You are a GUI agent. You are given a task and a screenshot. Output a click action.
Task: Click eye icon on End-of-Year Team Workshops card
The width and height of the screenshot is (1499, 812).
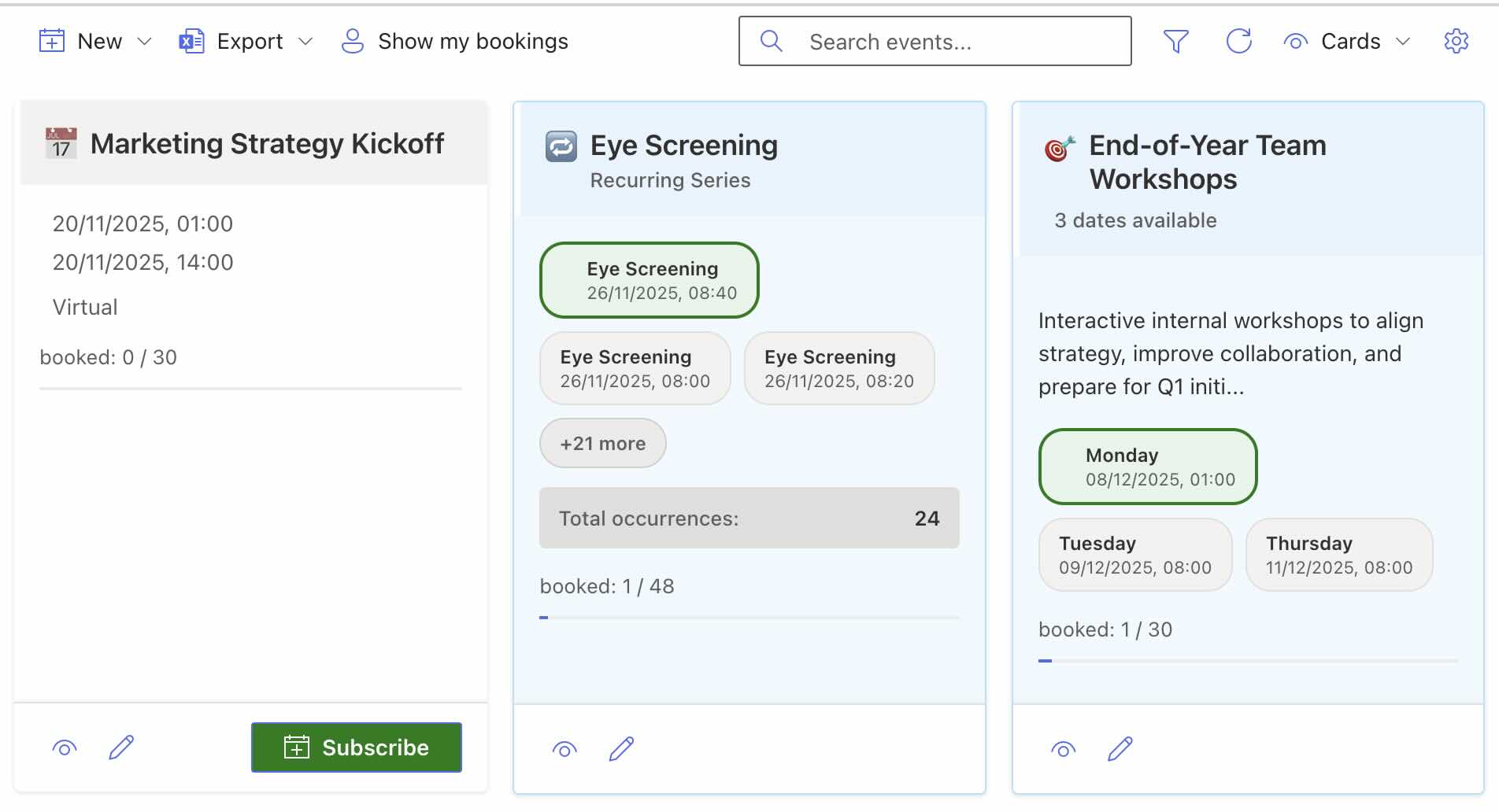coord(1063,749)
